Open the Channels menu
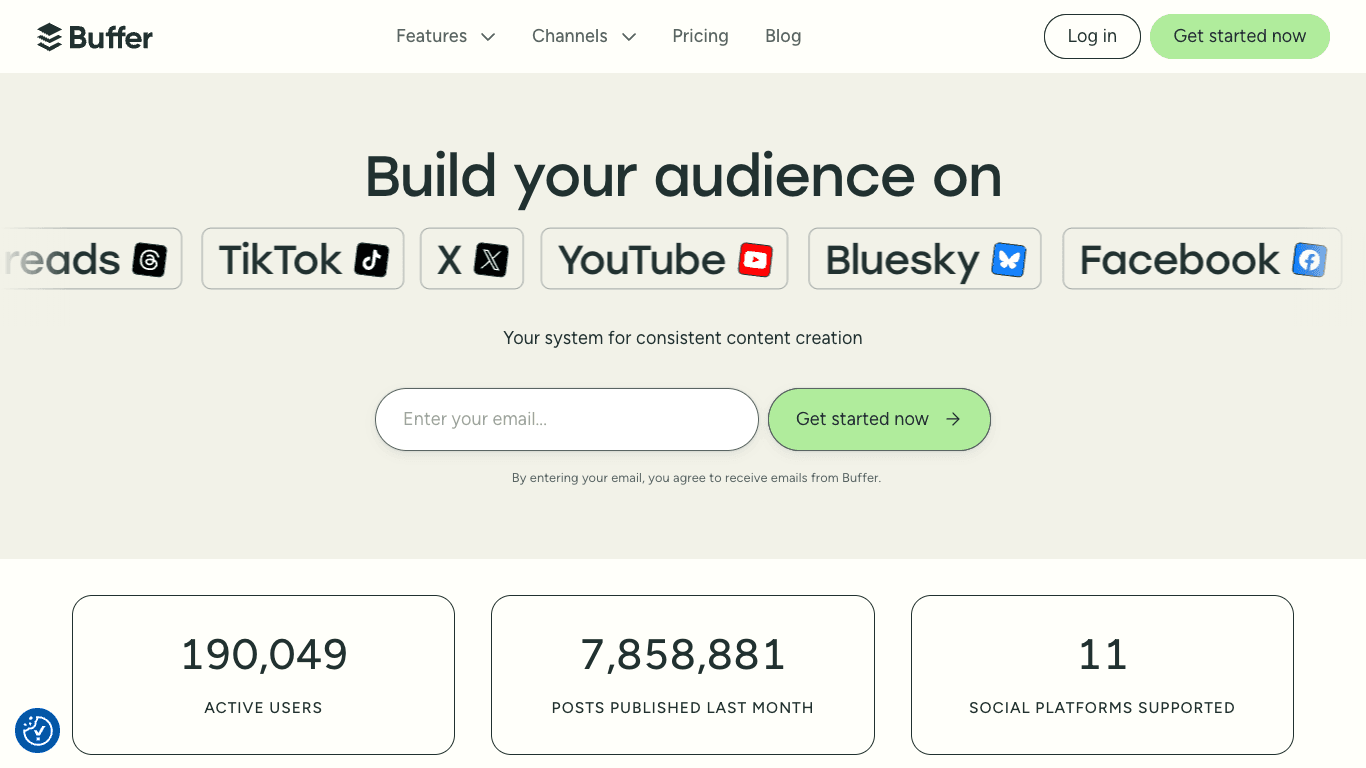The image size is (1366, 768). pyautogui.click(x=584, y=36)
